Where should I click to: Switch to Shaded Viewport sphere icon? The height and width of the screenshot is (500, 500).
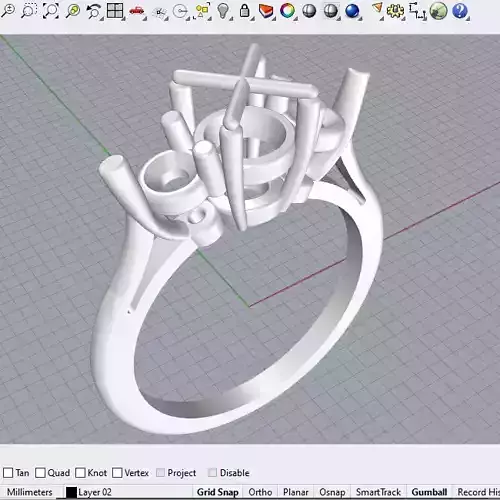pyautogui.click(x=309, y=11)
